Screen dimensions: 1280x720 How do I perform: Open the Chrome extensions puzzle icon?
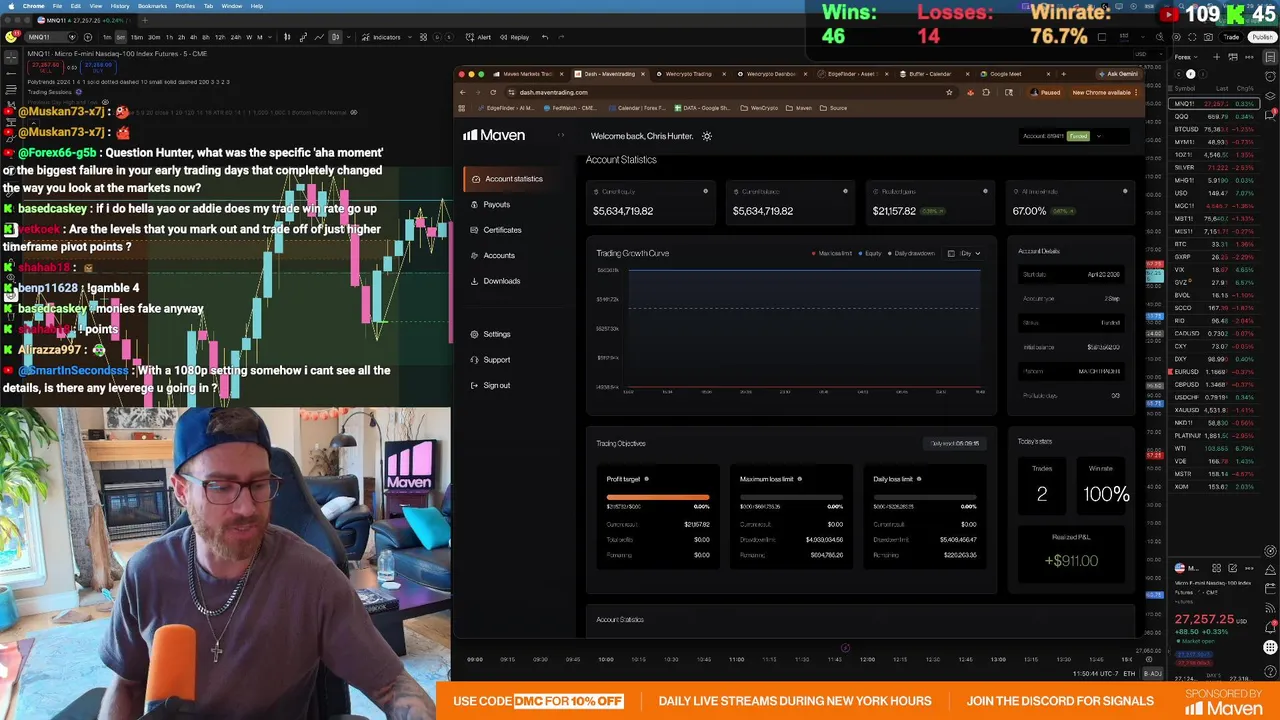pos(986,92)
